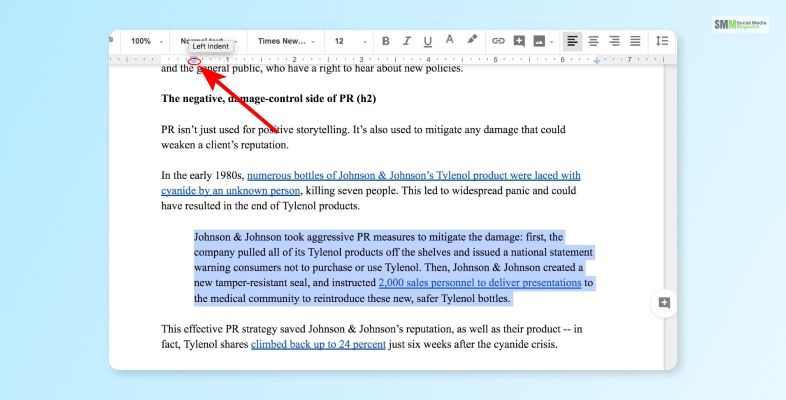This screenshot has width=786, height=400.
Task: Click the text 'PR isn't just used for positive'
Action: (x=227, y=129)
